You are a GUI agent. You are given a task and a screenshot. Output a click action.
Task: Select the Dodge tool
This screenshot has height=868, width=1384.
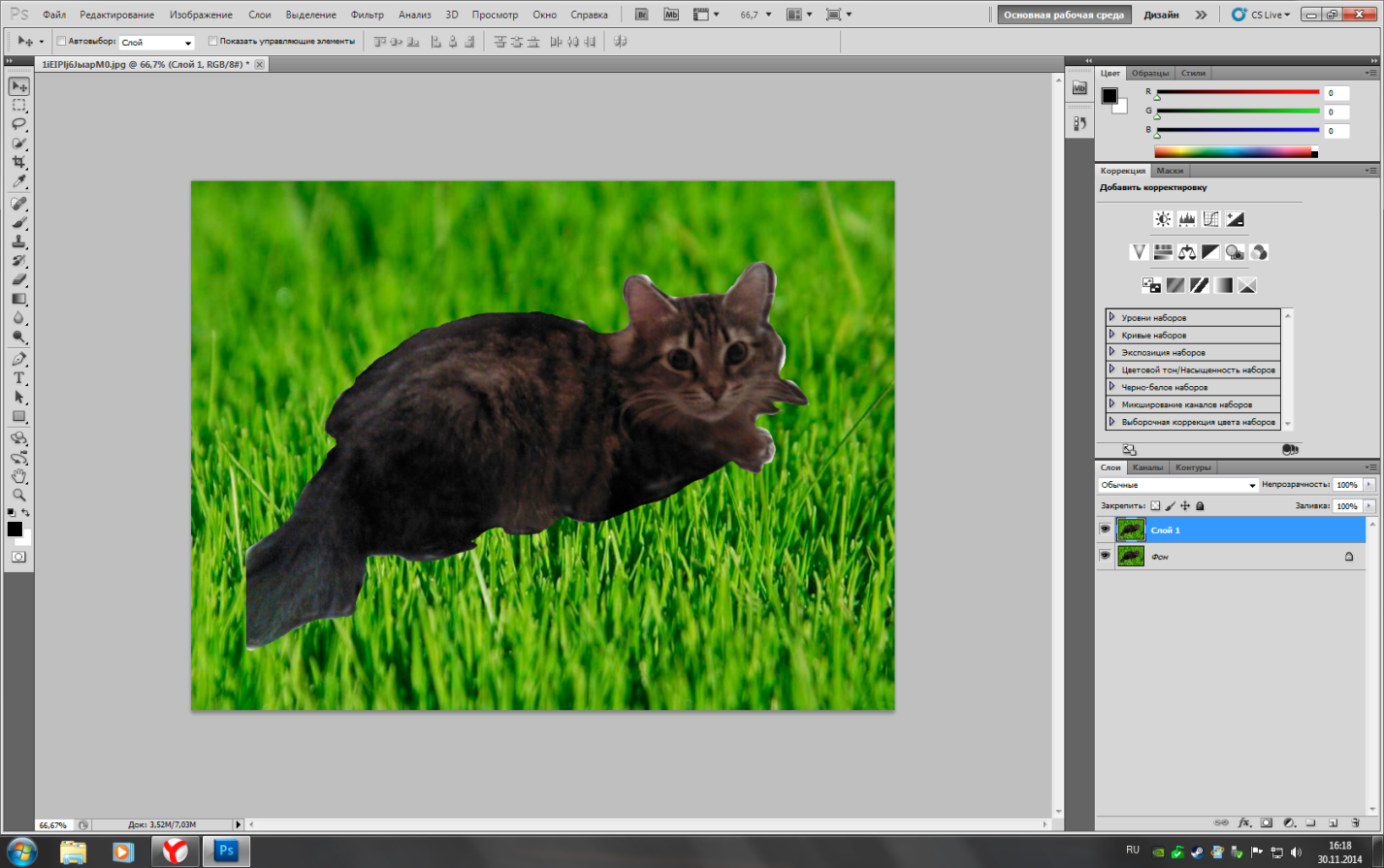18,338
